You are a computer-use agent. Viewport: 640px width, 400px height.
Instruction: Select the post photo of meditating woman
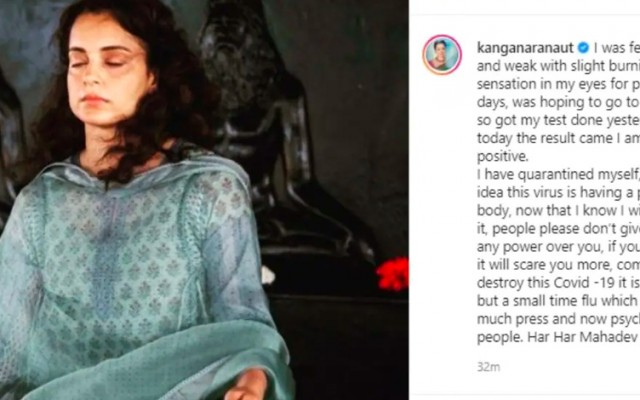point(204,200)
